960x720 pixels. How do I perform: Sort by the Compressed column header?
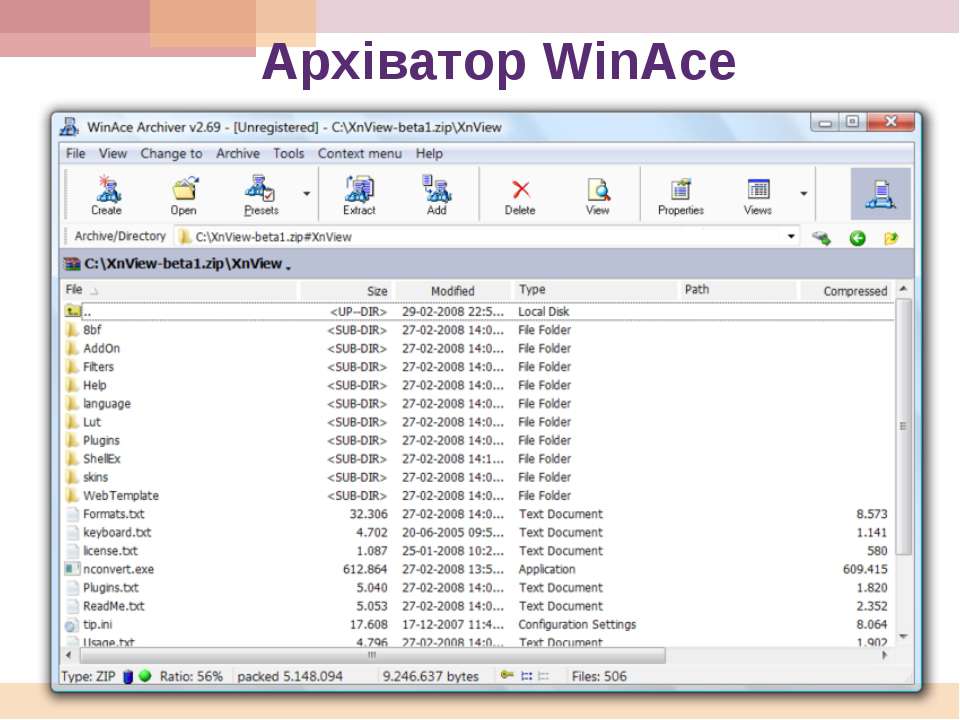(x=848, y=291)
